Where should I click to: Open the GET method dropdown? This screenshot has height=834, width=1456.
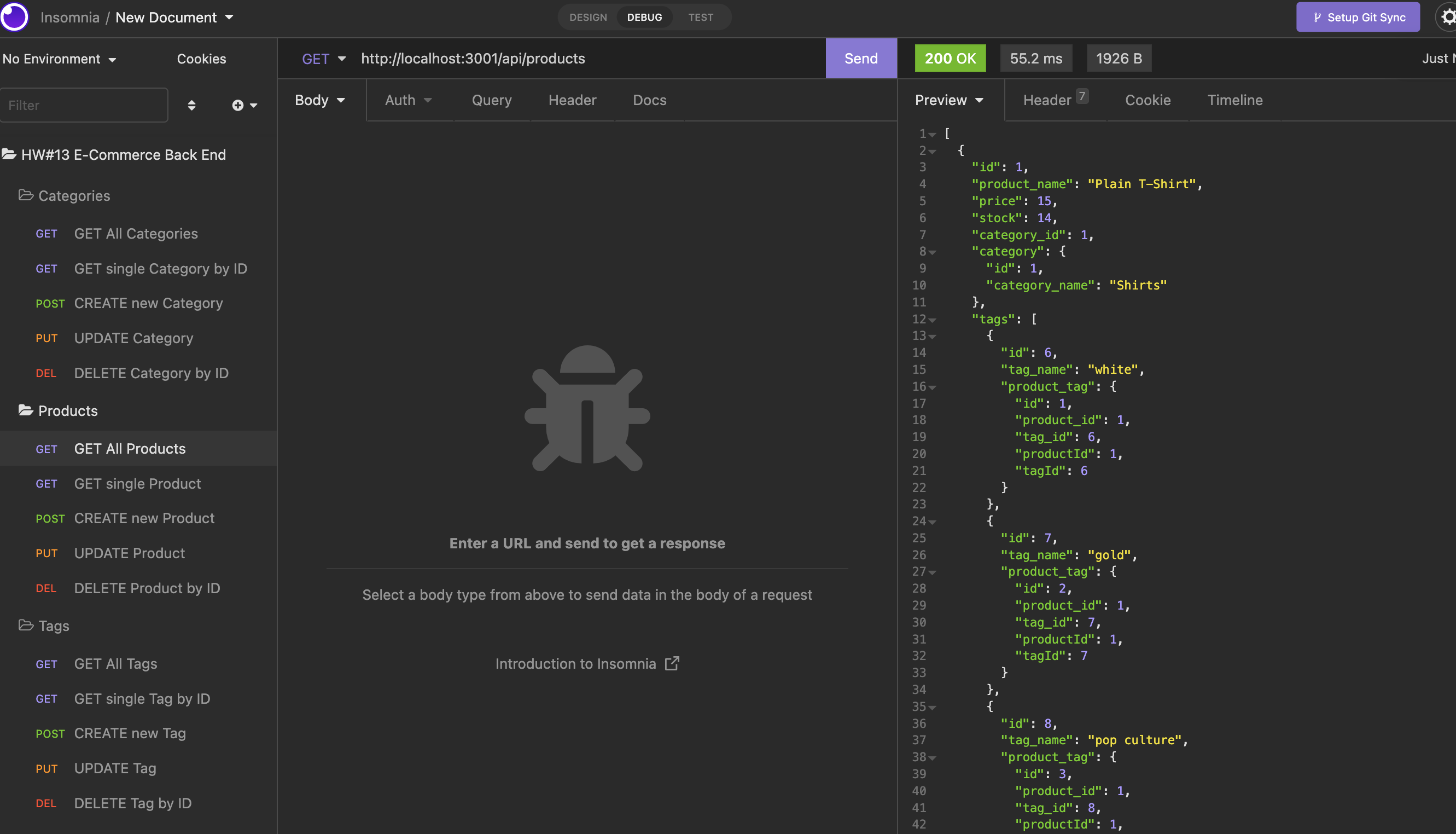coord(323,59)
